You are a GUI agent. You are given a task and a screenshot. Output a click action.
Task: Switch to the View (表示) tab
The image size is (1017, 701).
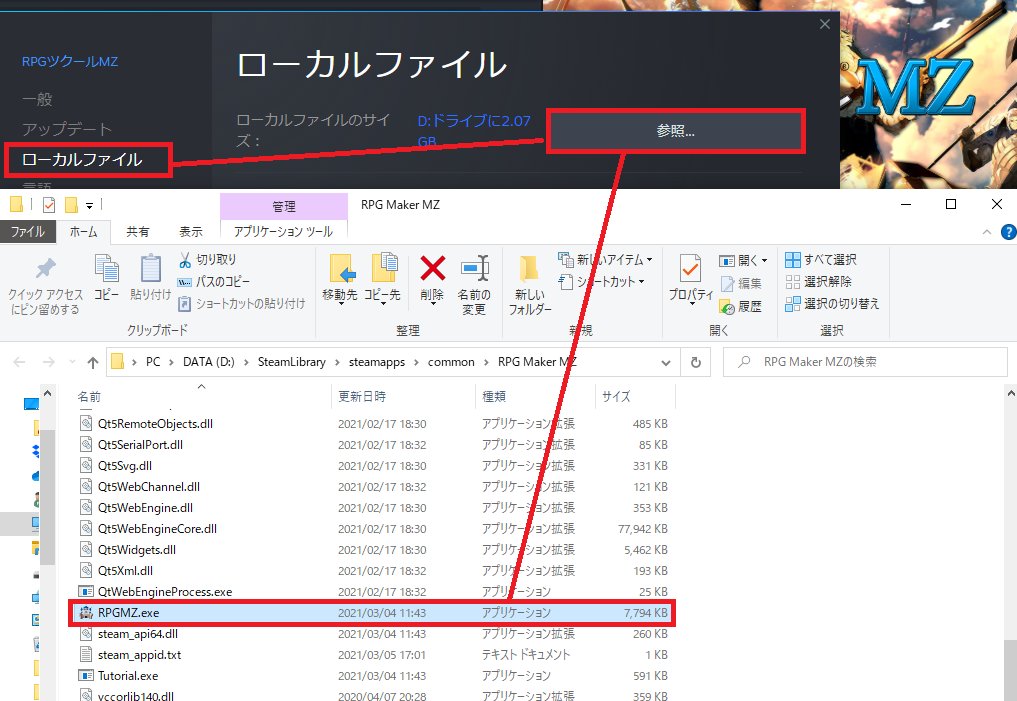191,232
